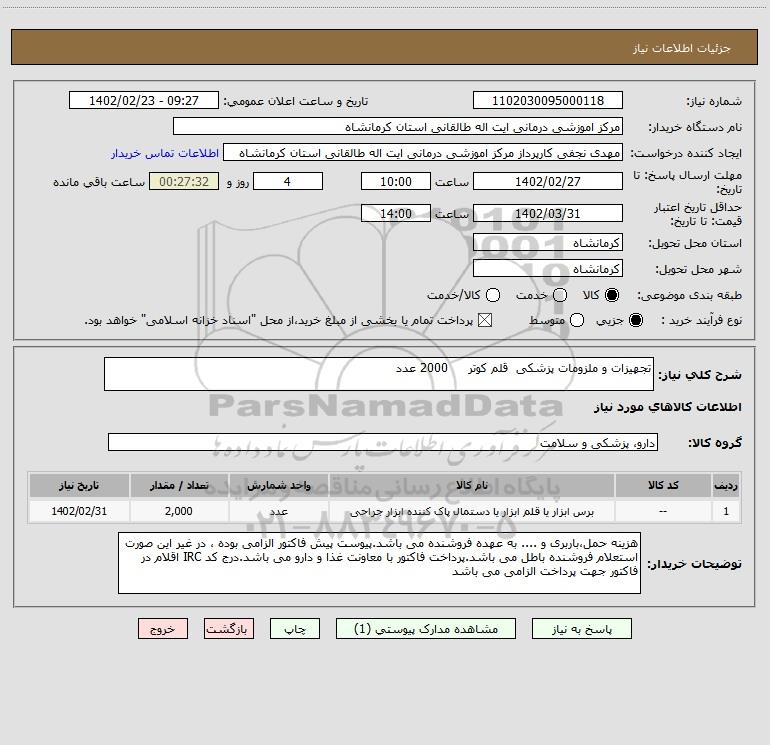The image size is (770, 745).
Task: Click the announcement date field 1402/02/23 - 09:27
Action: tap(144, 100)
